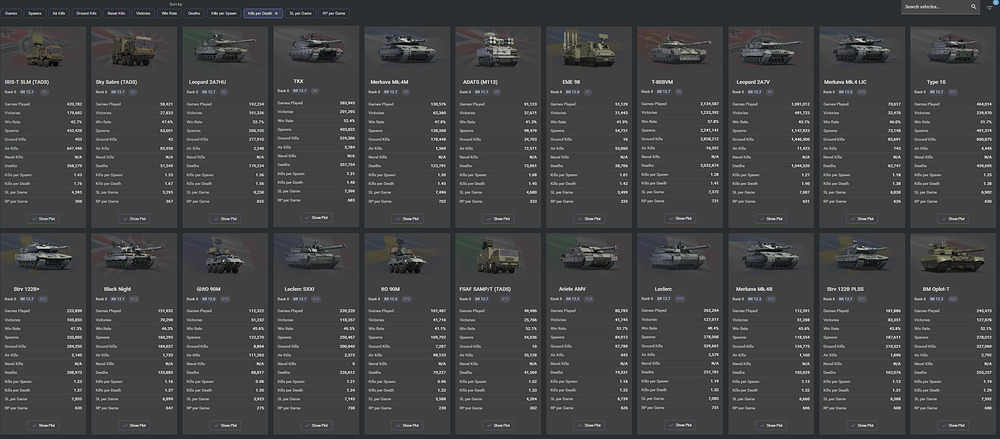Viewport: 1000px width, 439px height.
Task: Select the Strv 122B+ tank image
Action: [x=43, y=258]
